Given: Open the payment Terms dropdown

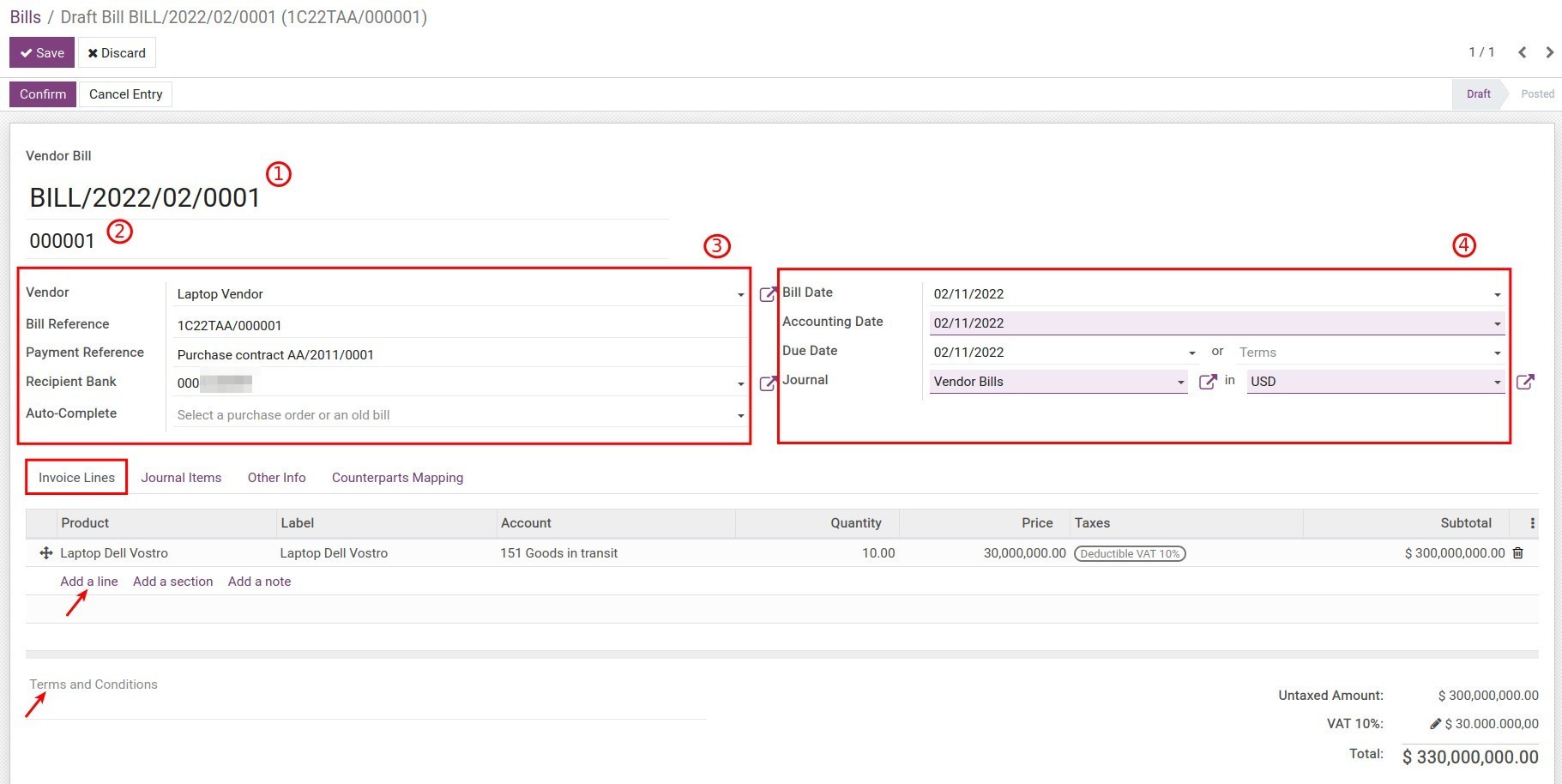Looking at the screenshot, I should pyautogui.click(x=1497, y=353).
